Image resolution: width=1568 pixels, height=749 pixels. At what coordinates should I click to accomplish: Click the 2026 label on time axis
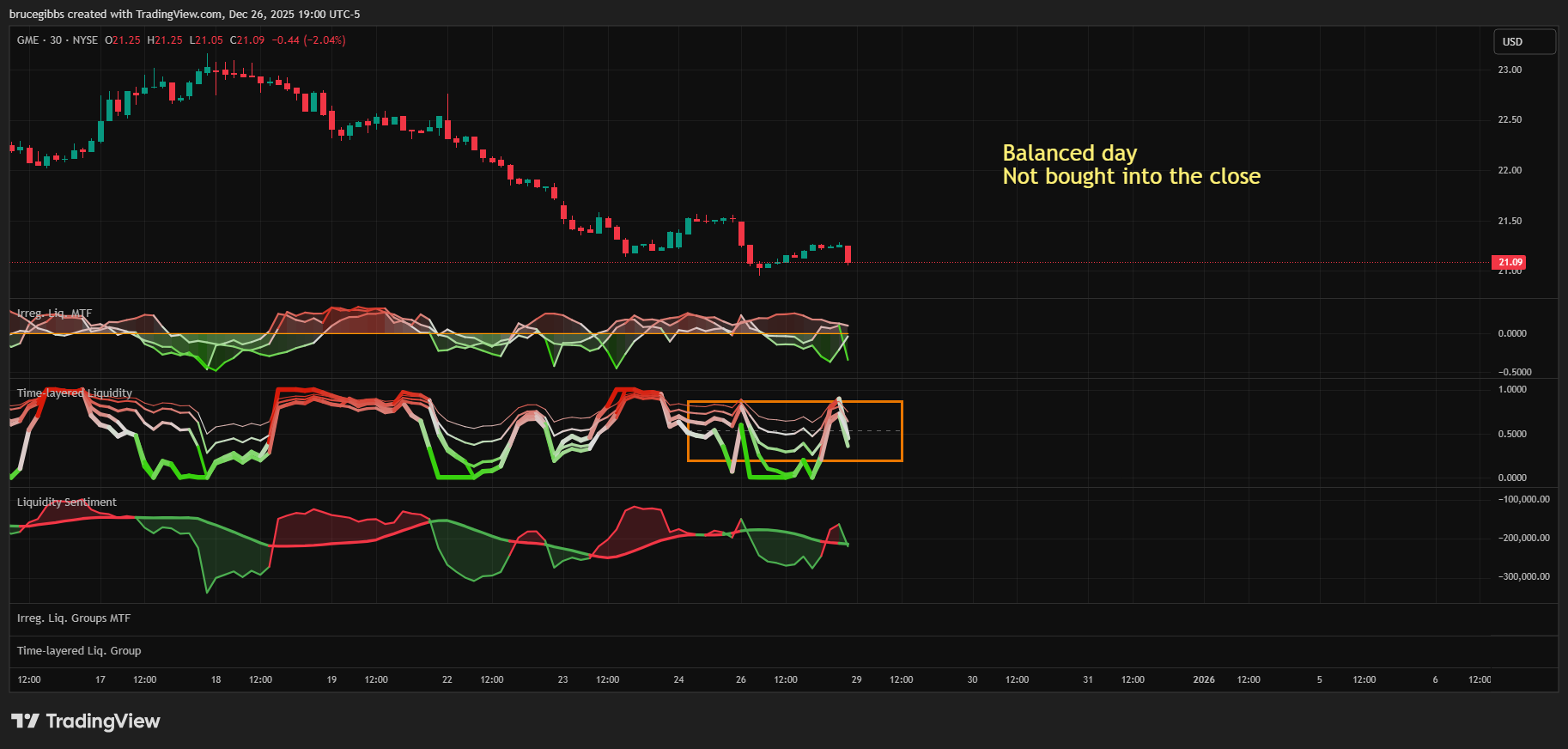1204,679
